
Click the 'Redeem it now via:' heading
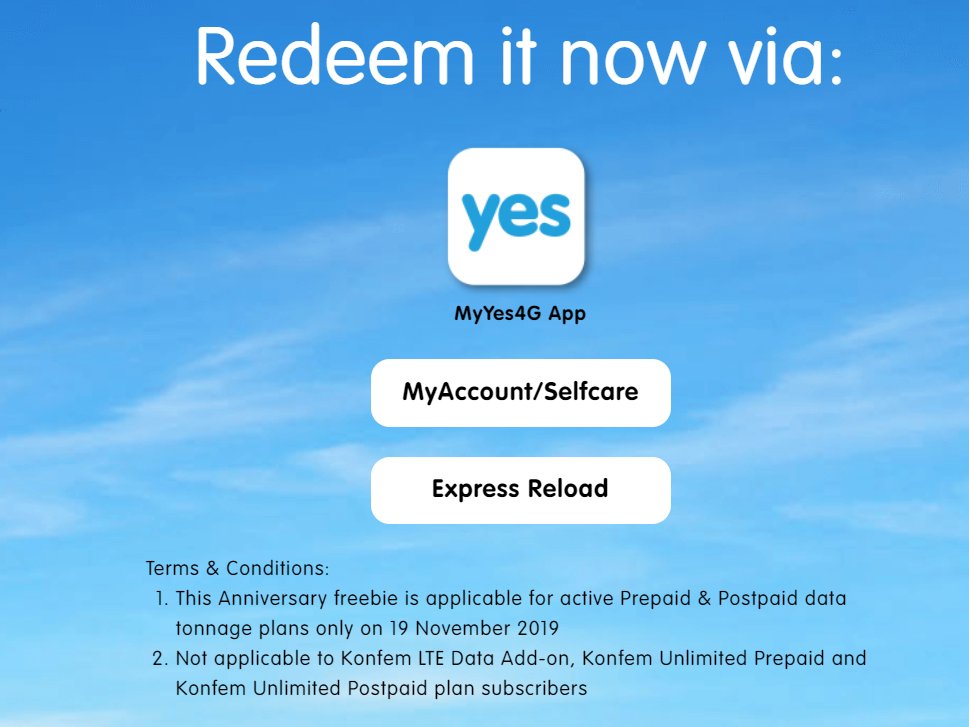click(x=520, y=56)
